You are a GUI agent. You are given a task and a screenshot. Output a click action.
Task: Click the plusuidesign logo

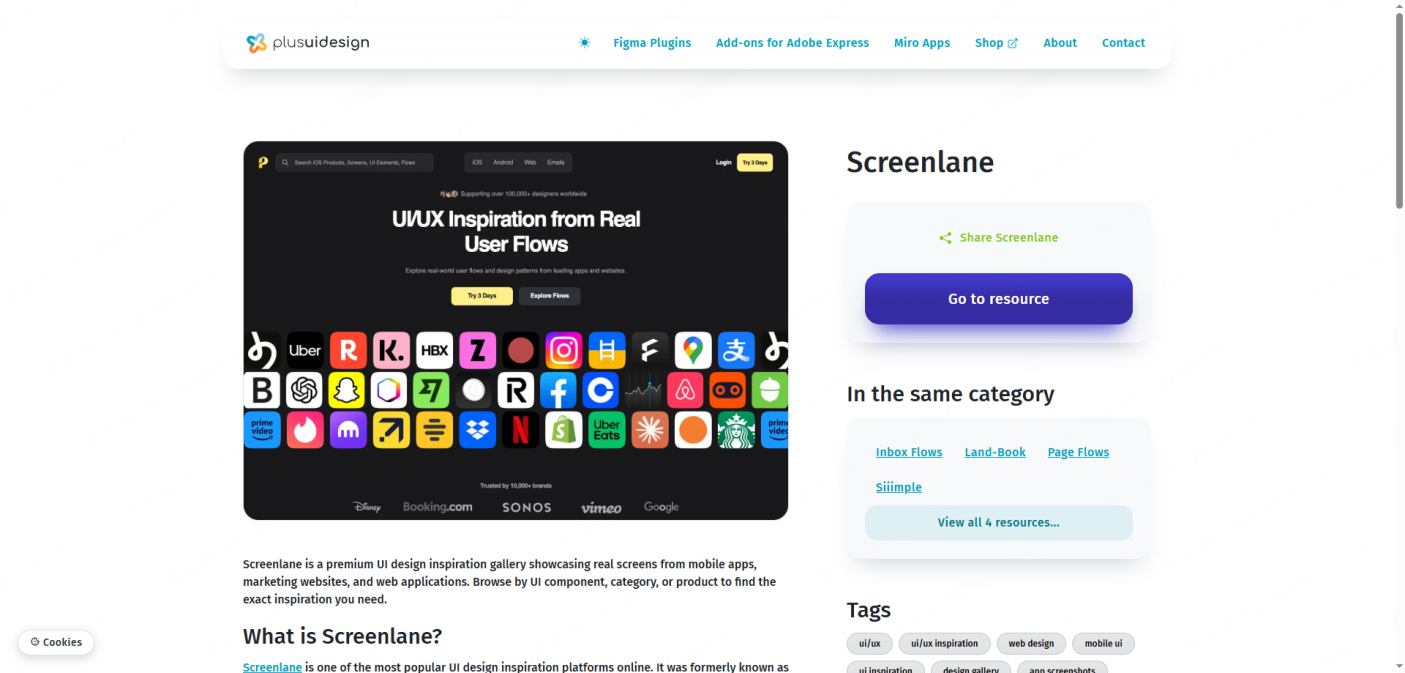[308, 43]
